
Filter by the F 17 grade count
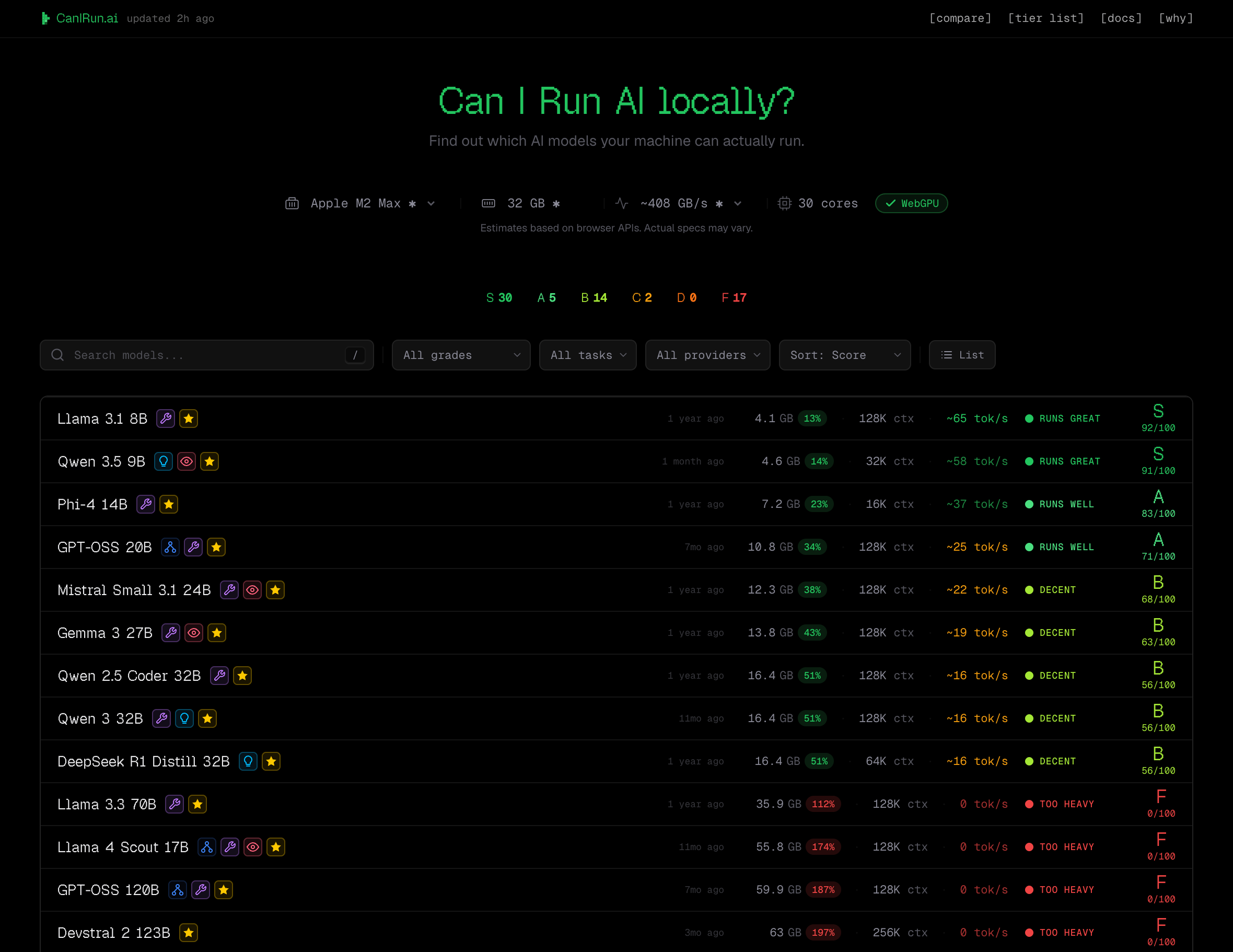point(734,298)
